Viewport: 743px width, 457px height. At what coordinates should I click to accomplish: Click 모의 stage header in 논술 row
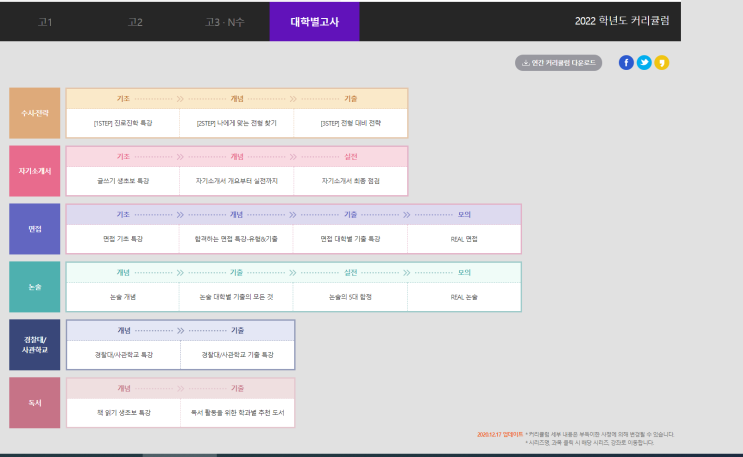point(464,272)
